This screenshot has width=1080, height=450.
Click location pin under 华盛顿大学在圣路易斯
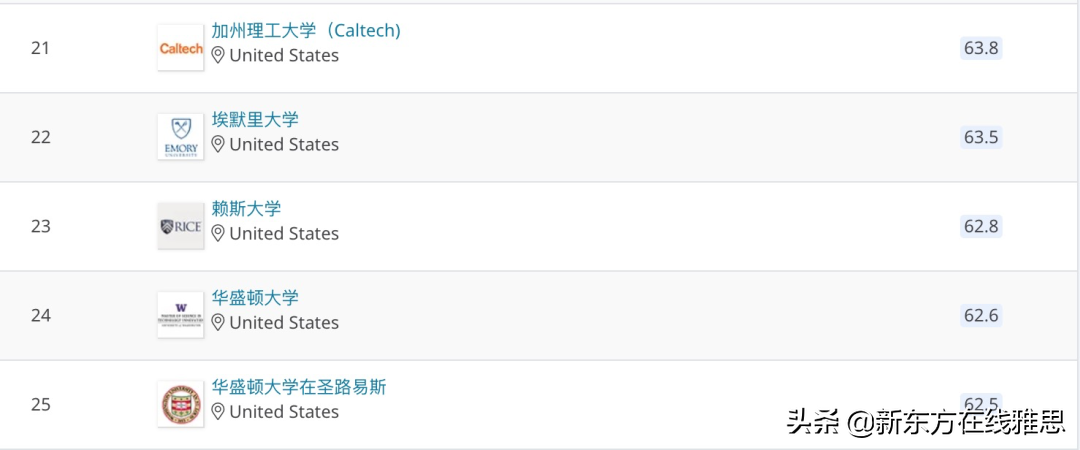click(218, 412)
